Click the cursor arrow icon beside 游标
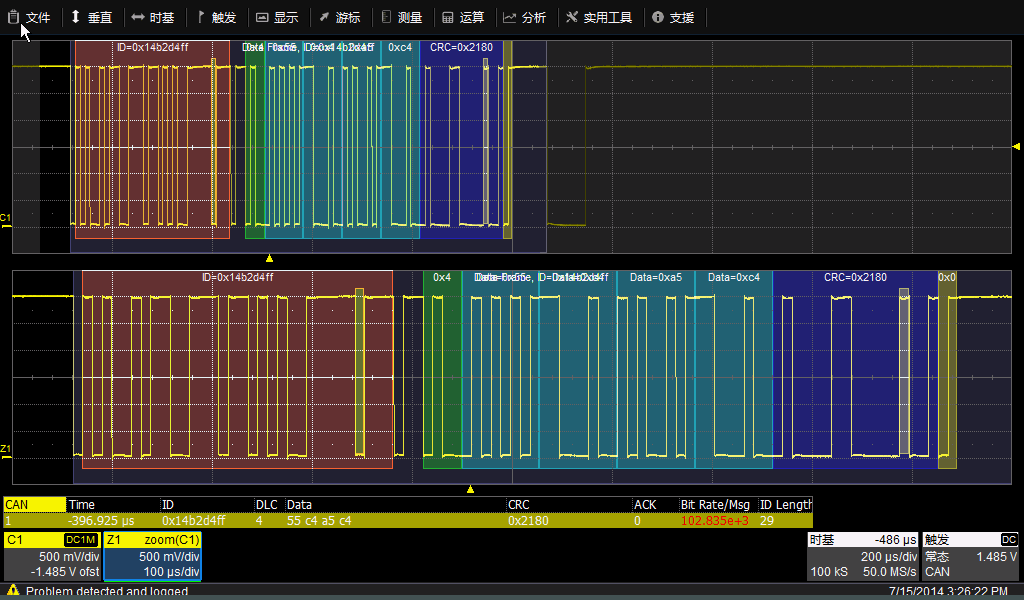The height and width of the screenshot is (600, 1024). click(324, 18)
